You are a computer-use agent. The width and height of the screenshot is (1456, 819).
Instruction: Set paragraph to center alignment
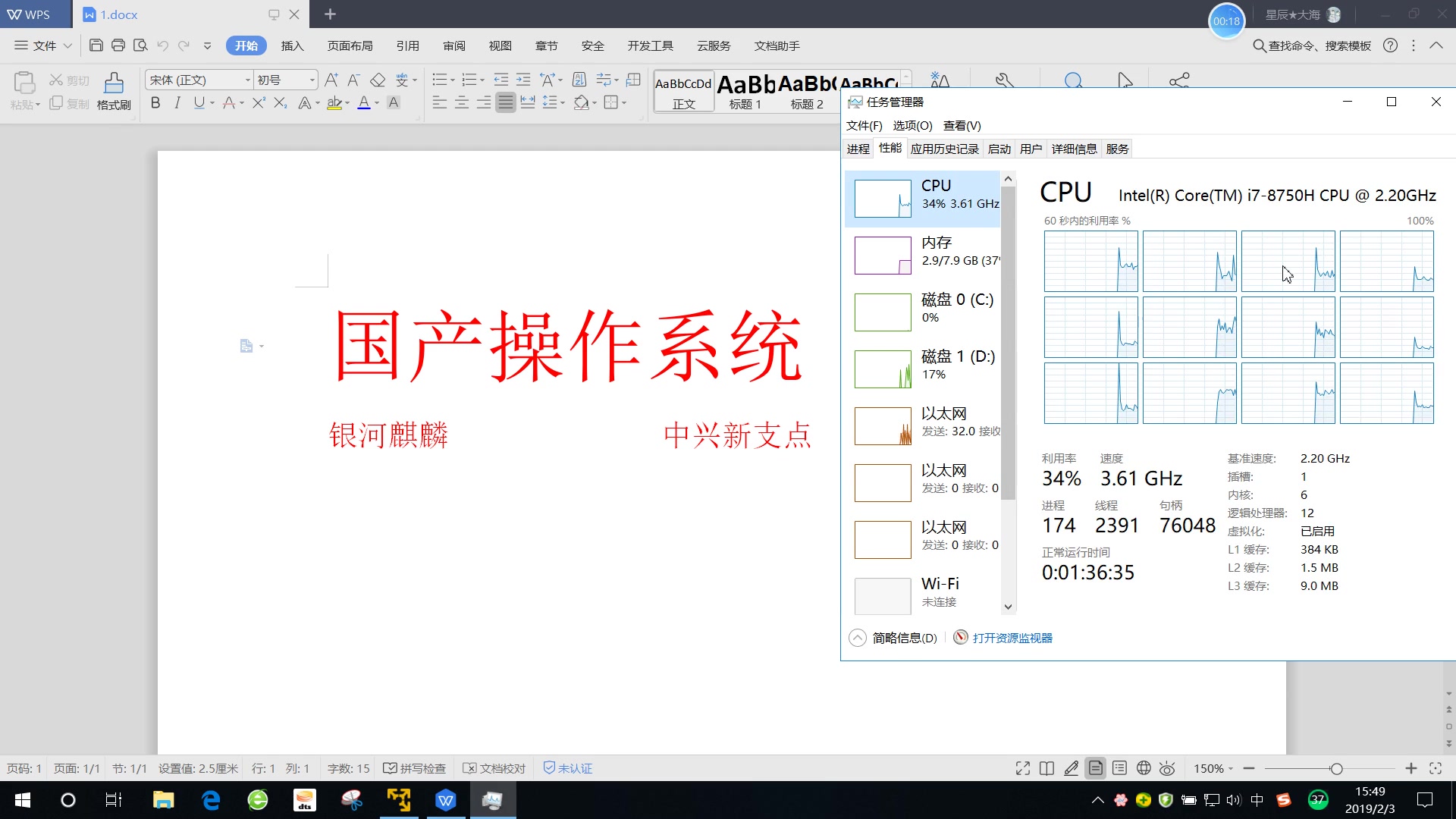(461, 102)
